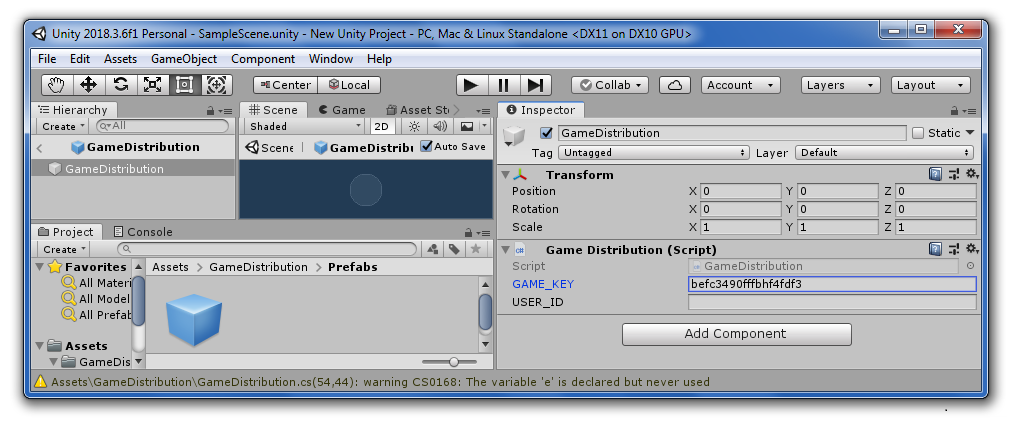Toggle scene lighting with the sun icon

click(x=415, y=126)
